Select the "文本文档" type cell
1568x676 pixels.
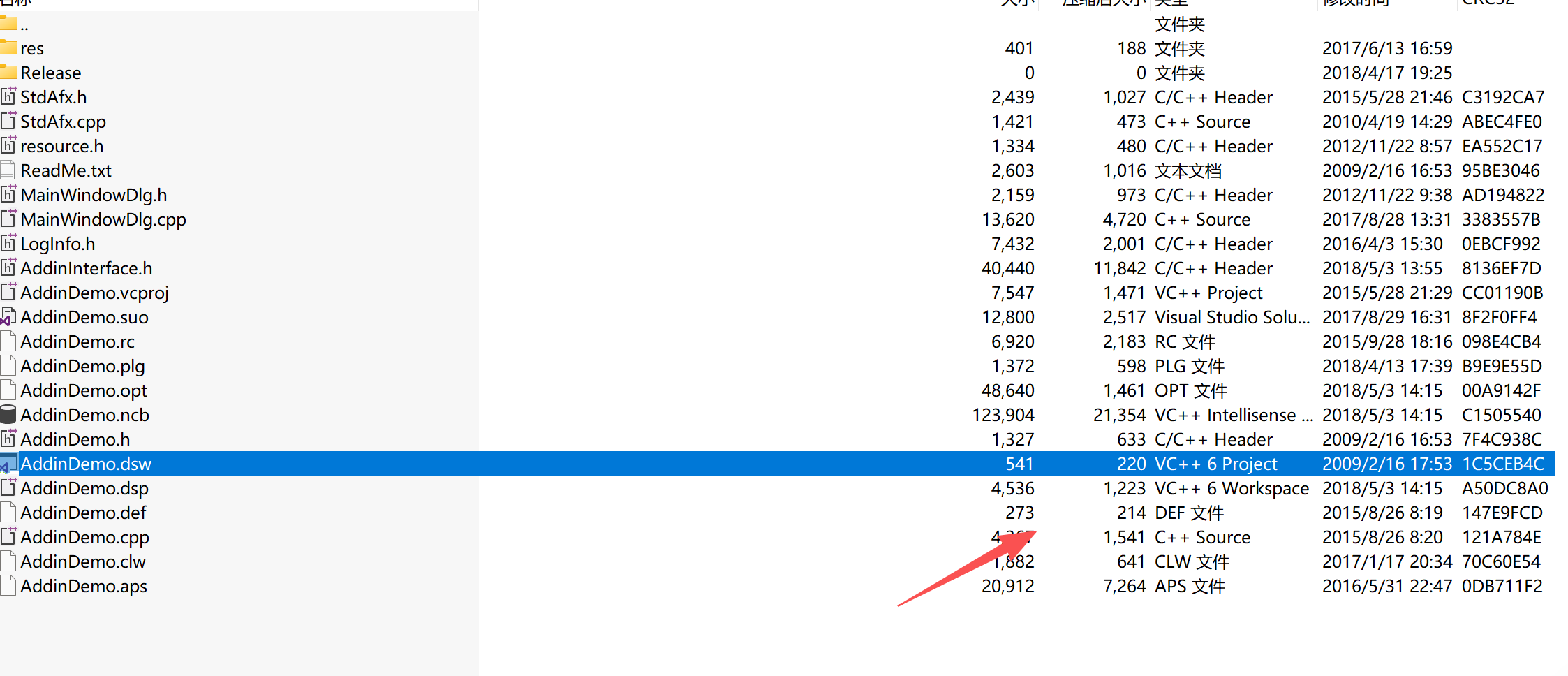(x=1188, y=170)
